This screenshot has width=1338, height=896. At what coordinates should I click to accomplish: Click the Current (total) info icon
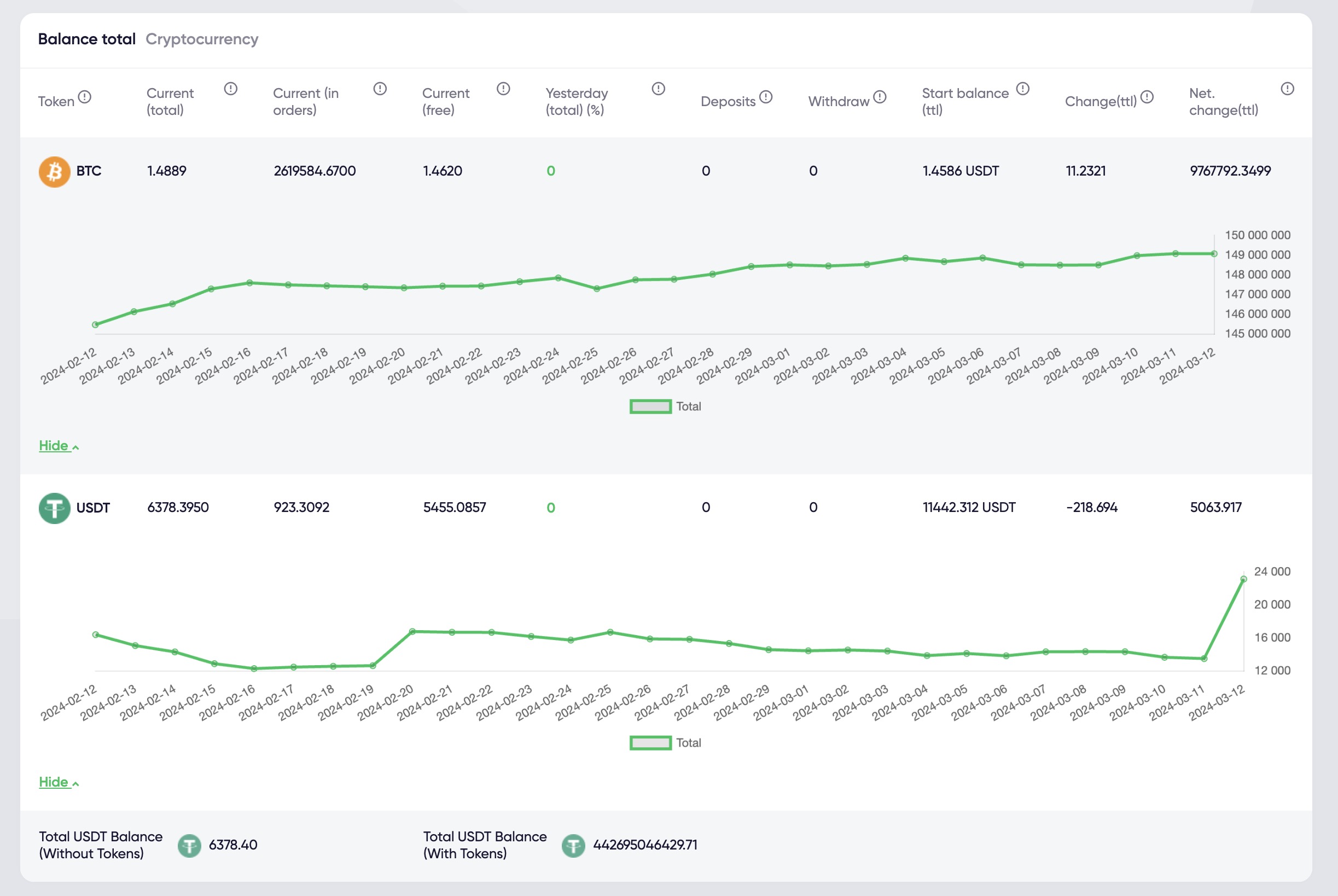(230, 89)
